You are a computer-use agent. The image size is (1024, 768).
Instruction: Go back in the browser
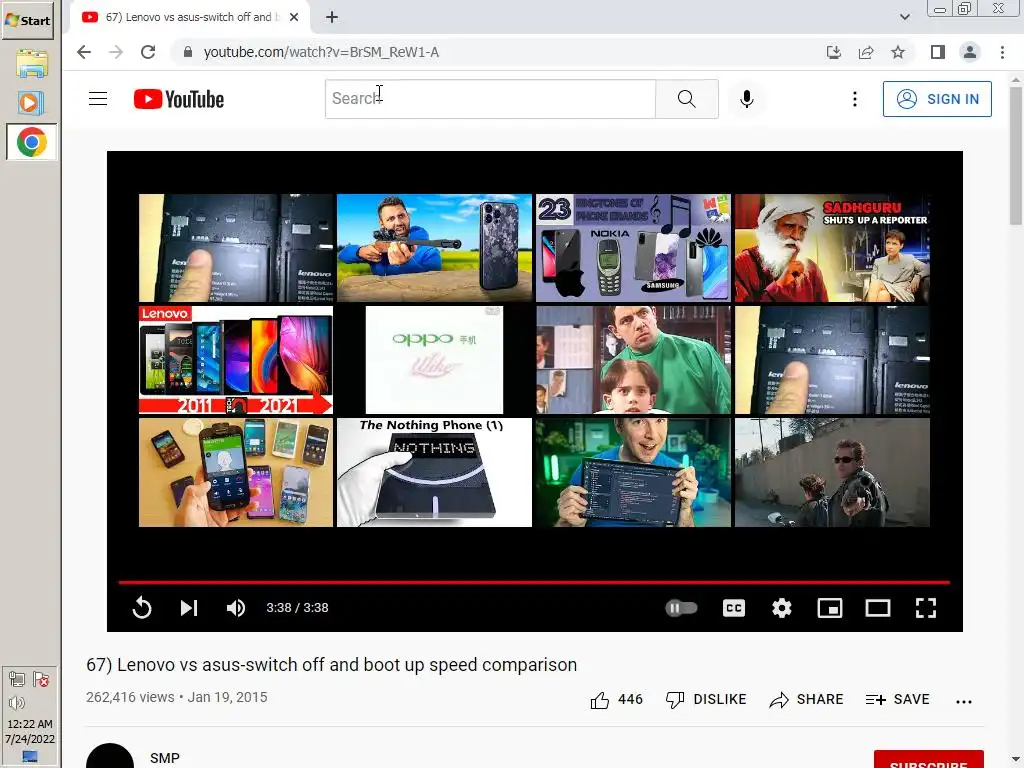point(84,52)
